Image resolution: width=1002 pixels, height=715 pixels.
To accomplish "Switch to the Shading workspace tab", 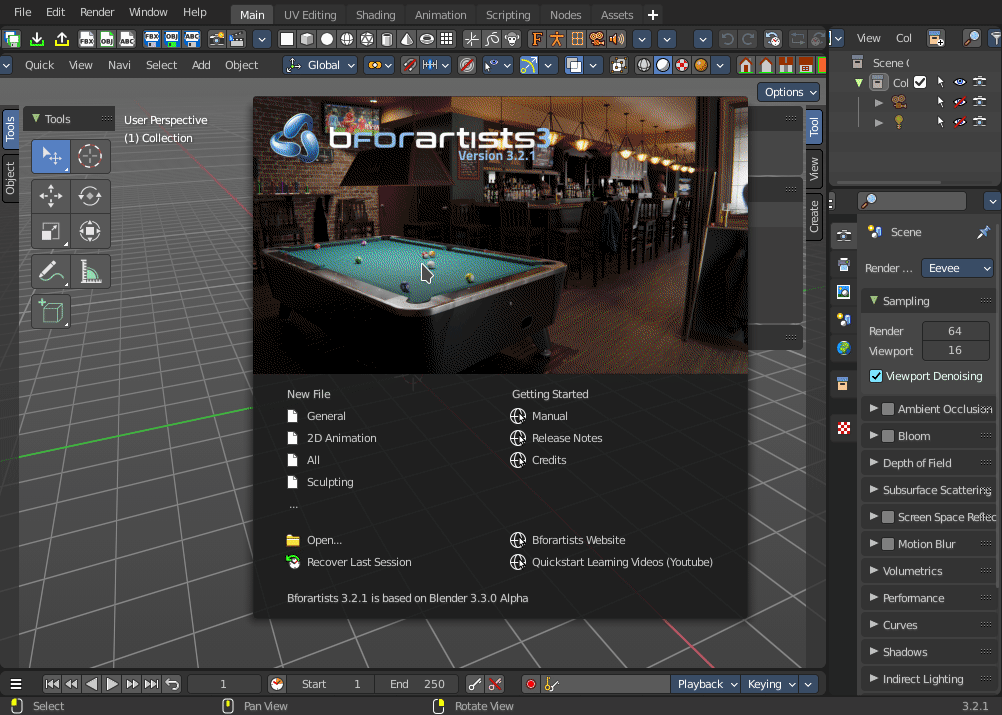I will click(376, 15).
